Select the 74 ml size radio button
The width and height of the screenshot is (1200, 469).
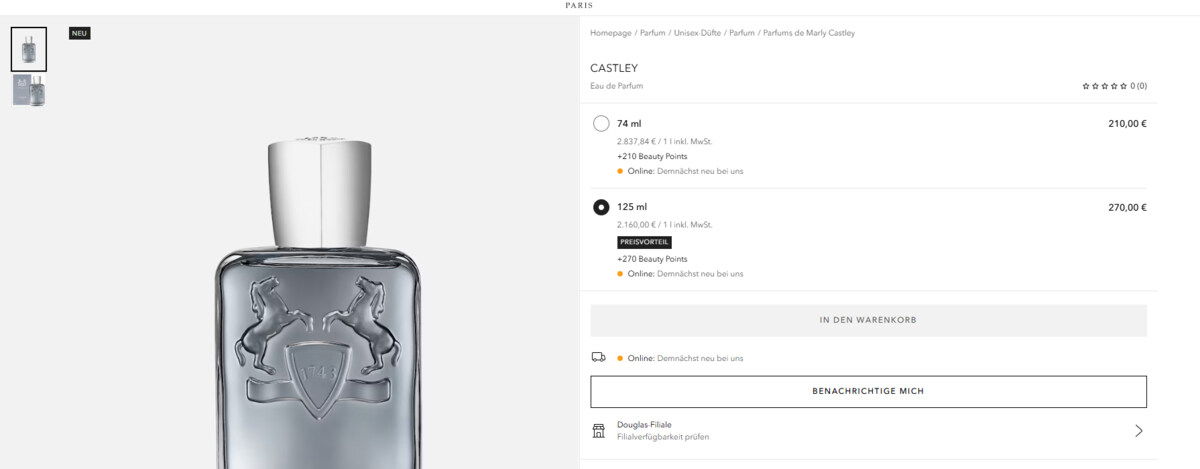pos(601,124)
